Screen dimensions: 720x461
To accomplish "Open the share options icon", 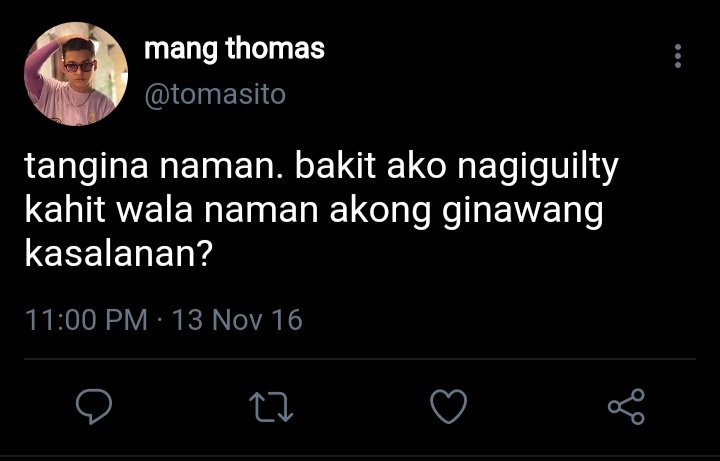I will pyautogui.click(x=626, y=406).
